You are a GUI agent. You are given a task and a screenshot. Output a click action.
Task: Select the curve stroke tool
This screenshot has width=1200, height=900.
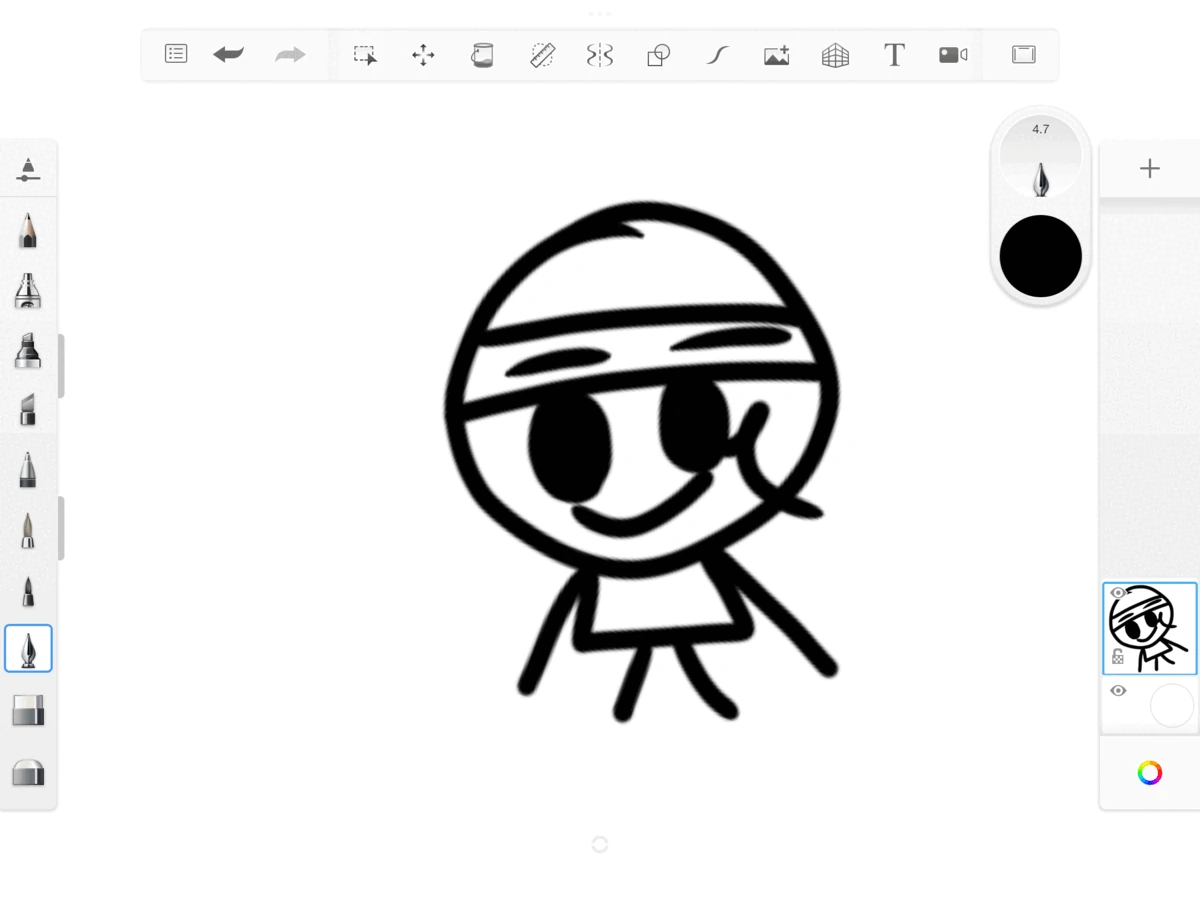click(716, 54)
